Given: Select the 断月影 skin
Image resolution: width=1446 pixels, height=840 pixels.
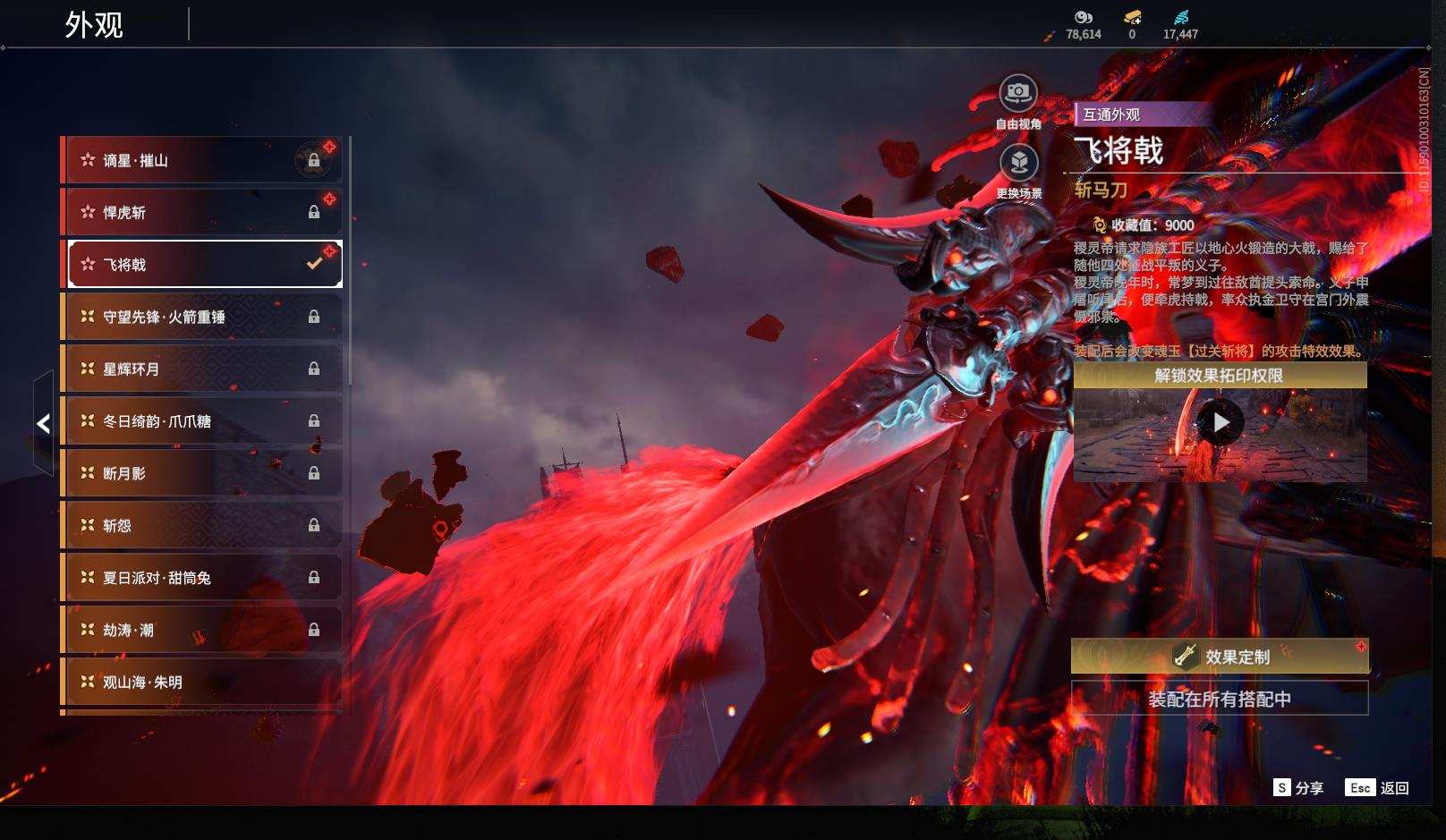Looking at the screenshot, I should click(201, 472).
